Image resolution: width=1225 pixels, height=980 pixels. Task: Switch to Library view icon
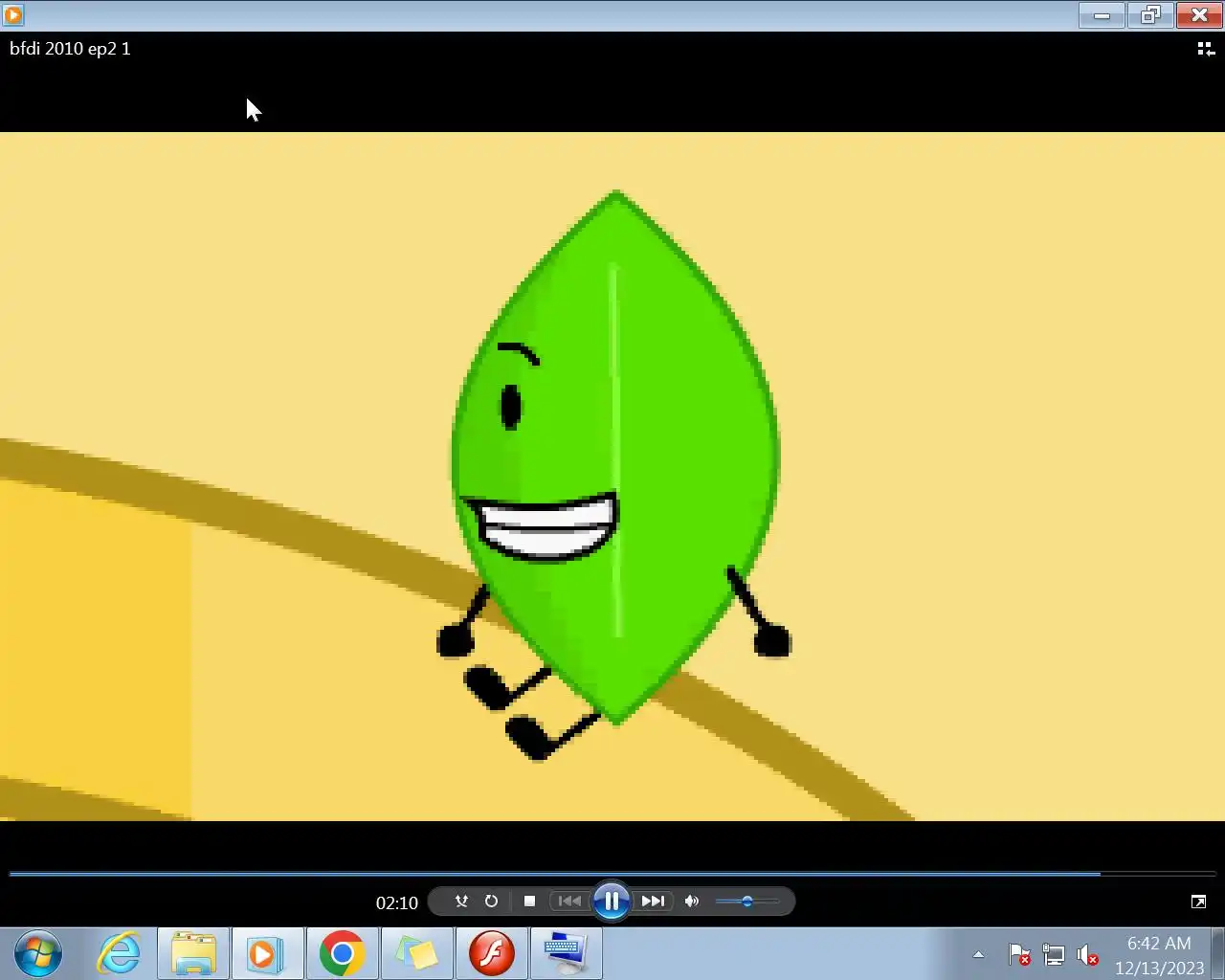[1206, 49]
